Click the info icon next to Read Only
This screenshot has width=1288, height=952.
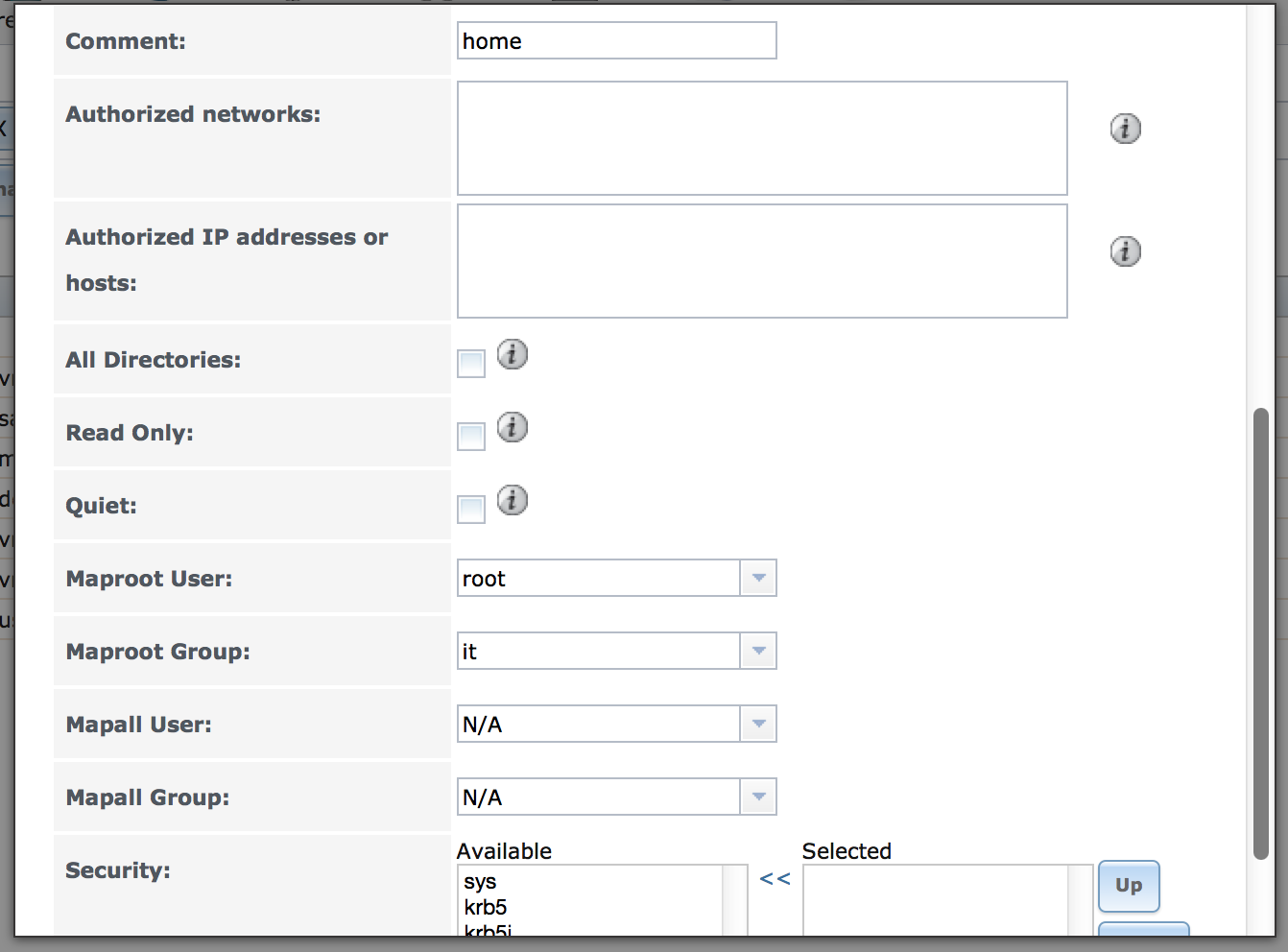(x=512, y=427)
